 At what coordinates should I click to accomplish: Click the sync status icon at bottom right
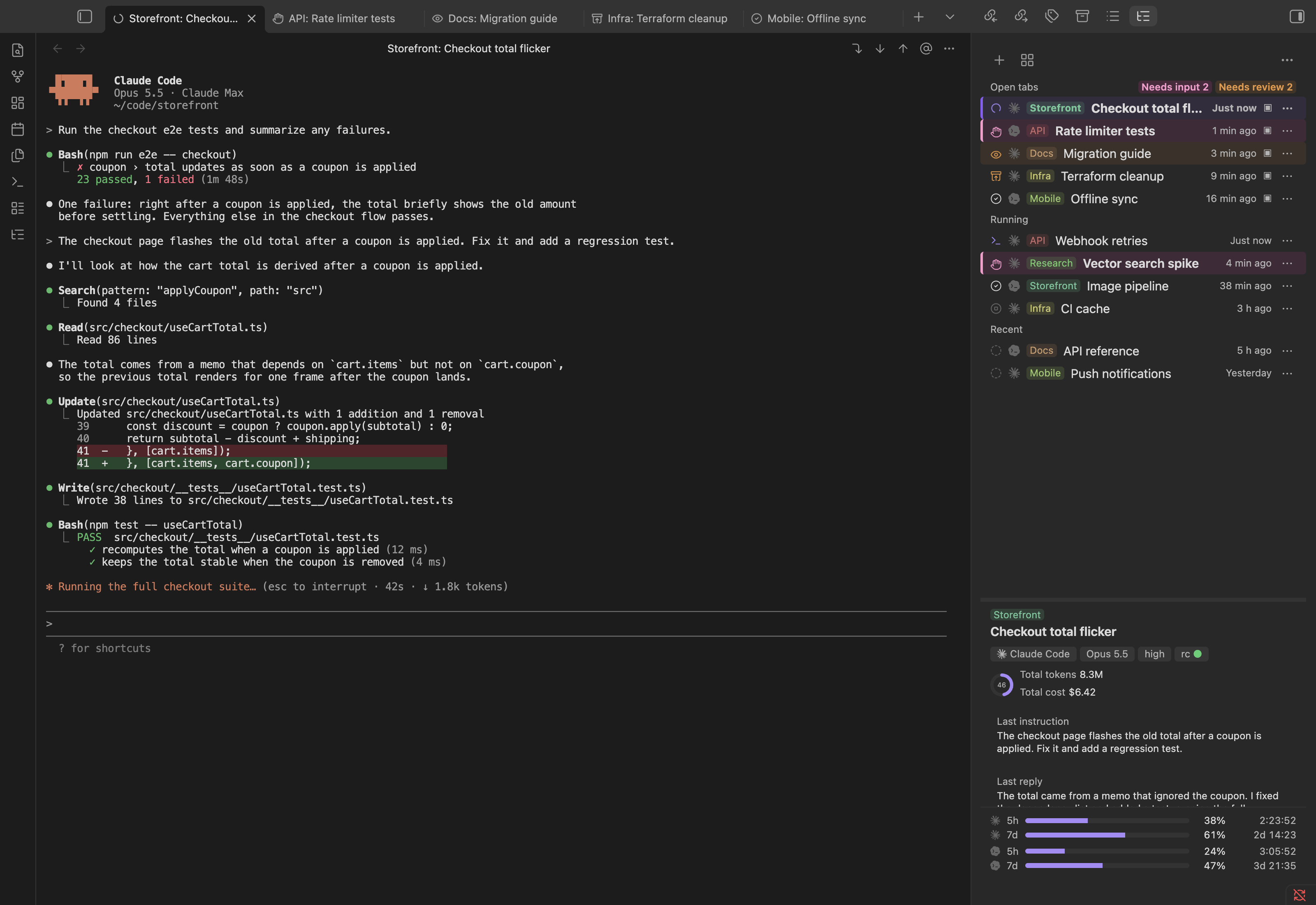pyautogui.click(x=1299, y=894)
